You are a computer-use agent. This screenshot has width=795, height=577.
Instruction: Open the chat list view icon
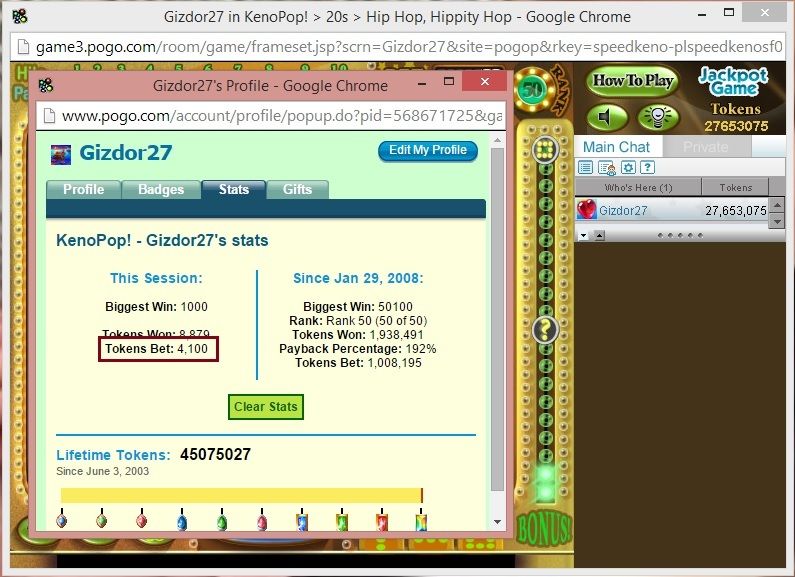(585, 167)
